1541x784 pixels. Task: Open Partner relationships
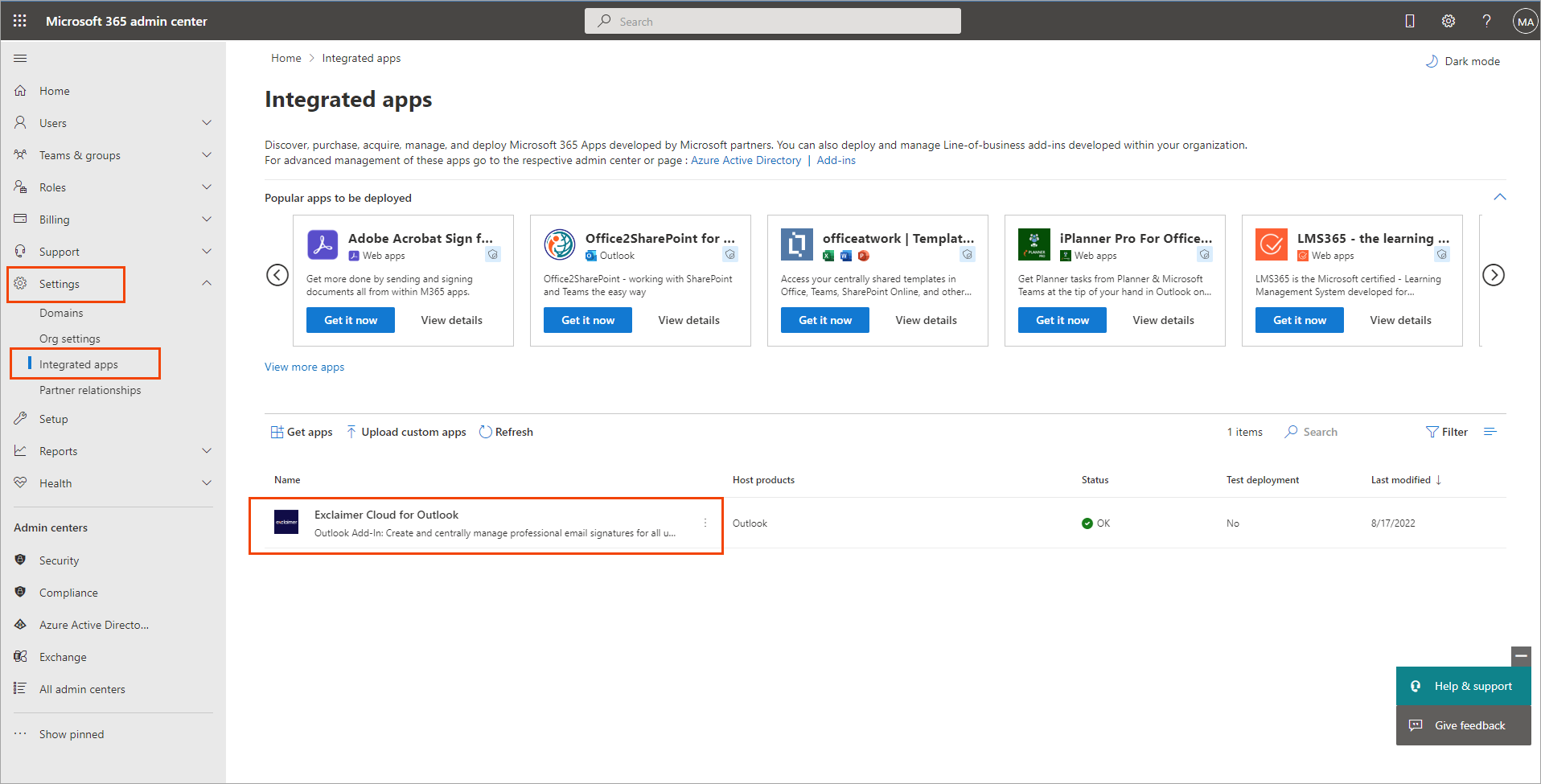tap(90, 390)
